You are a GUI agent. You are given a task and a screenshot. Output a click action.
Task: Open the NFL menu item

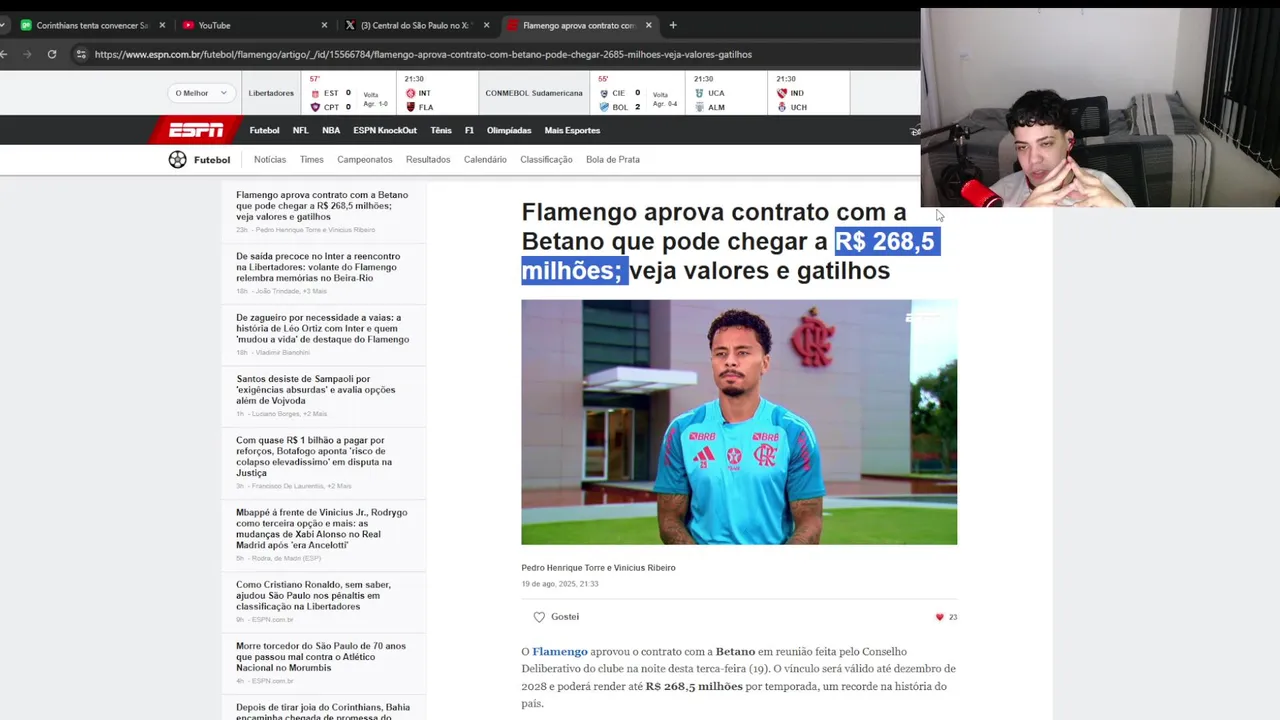[x=300, y=130]
